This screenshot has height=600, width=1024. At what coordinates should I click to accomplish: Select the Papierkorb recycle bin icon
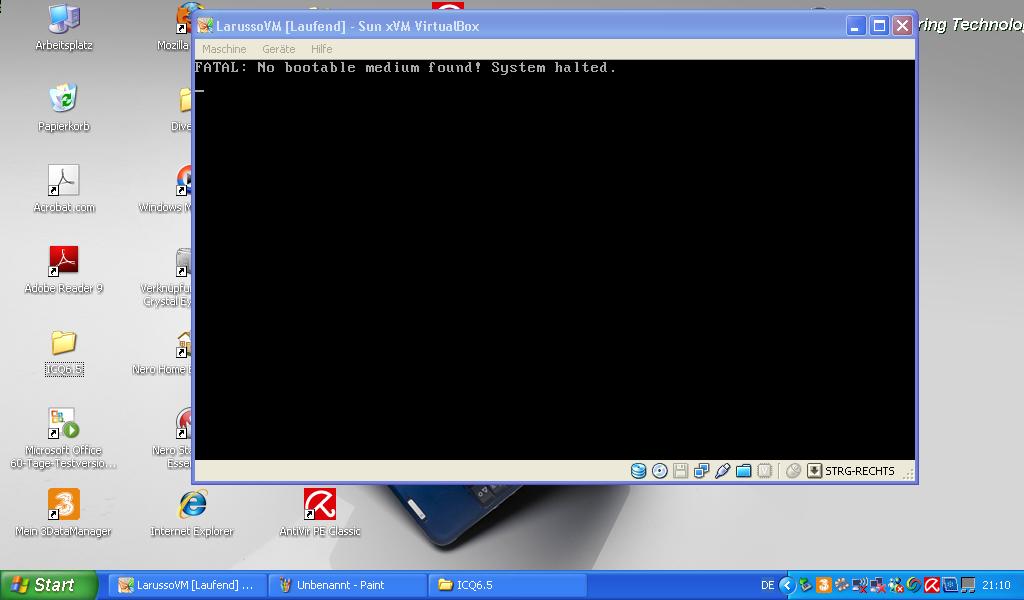64,108
